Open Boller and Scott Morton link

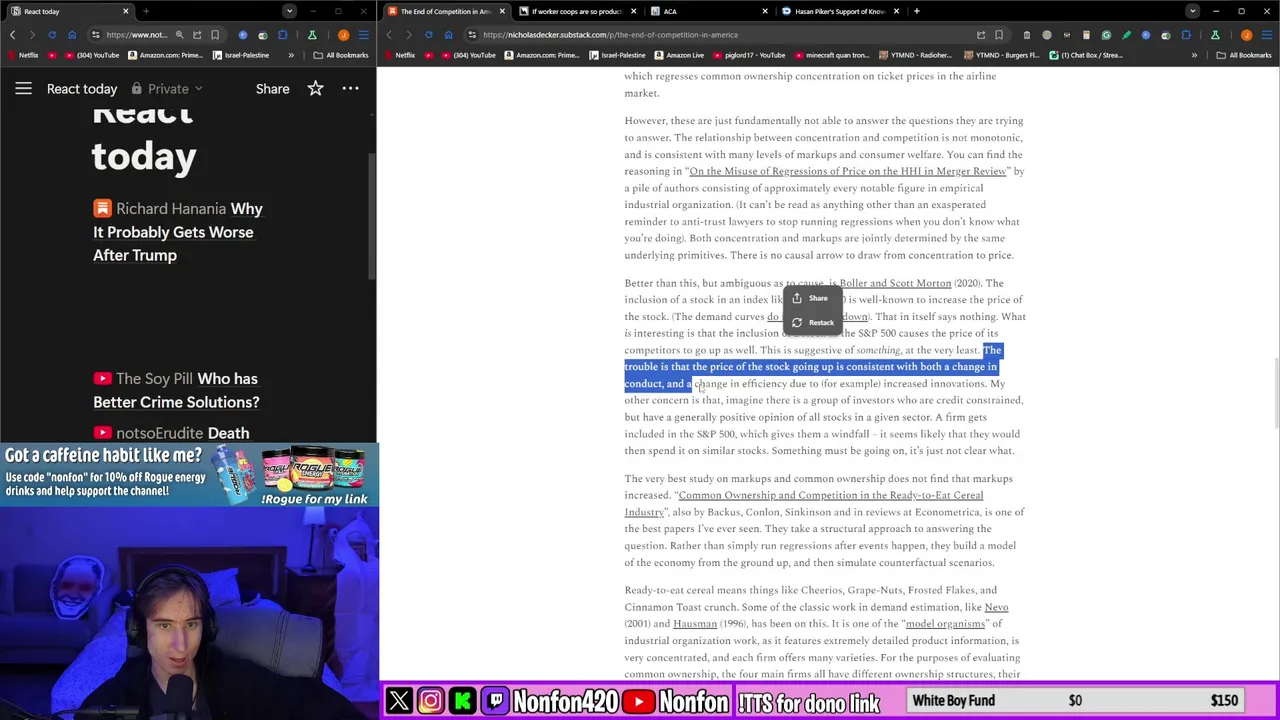pos(895,283)
